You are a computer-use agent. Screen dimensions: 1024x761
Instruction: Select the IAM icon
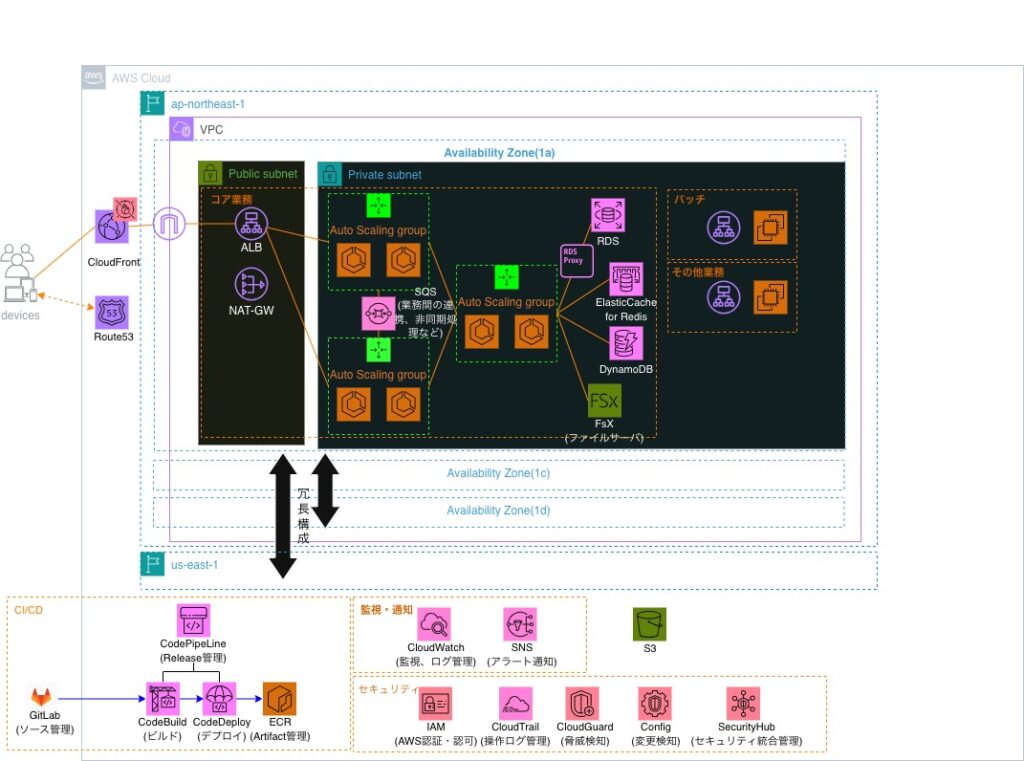[434, 703]
